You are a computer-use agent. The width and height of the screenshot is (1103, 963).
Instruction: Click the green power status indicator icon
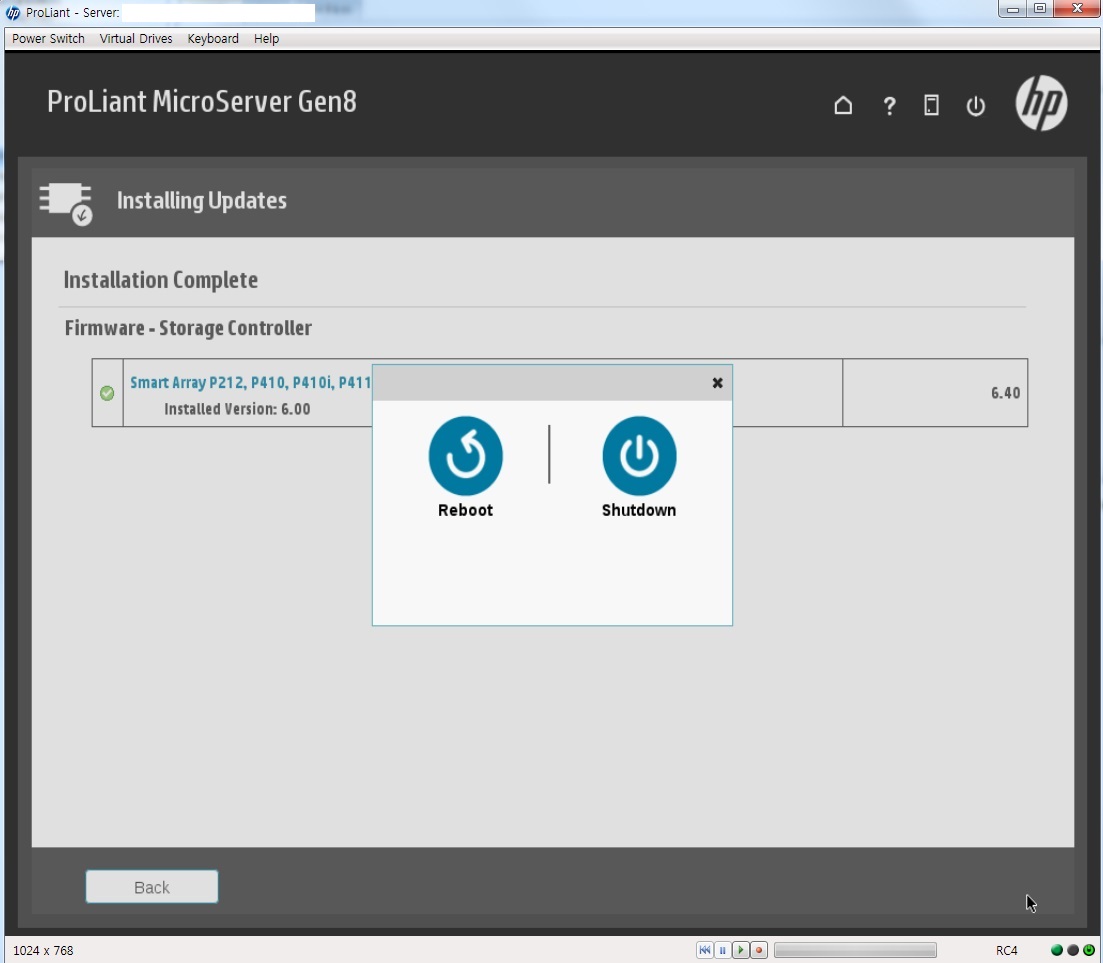pyautogui.click(x=1089, y=950)
